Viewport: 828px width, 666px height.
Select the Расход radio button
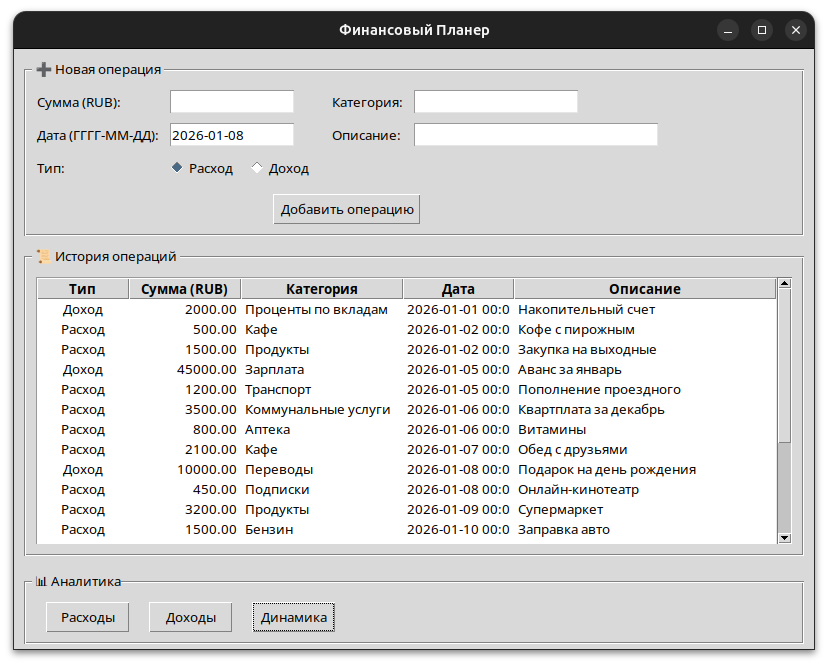click(178, 168)
